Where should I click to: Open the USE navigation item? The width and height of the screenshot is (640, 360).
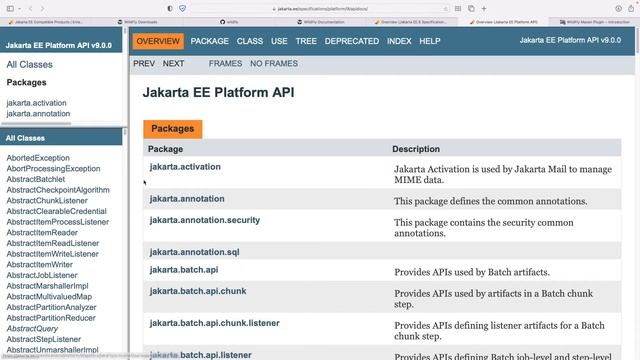pos(279,41)
